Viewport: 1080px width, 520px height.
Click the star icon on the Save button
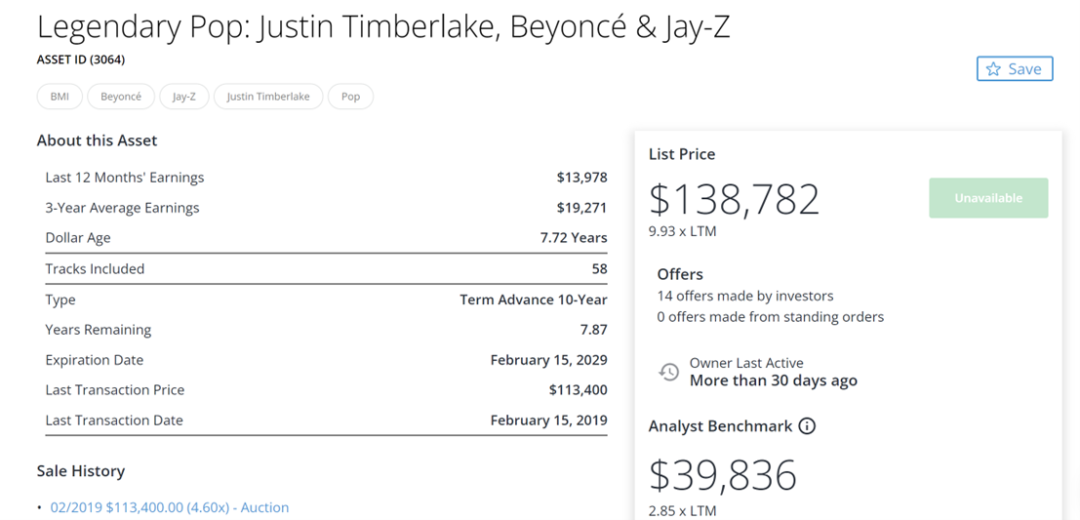993,69
